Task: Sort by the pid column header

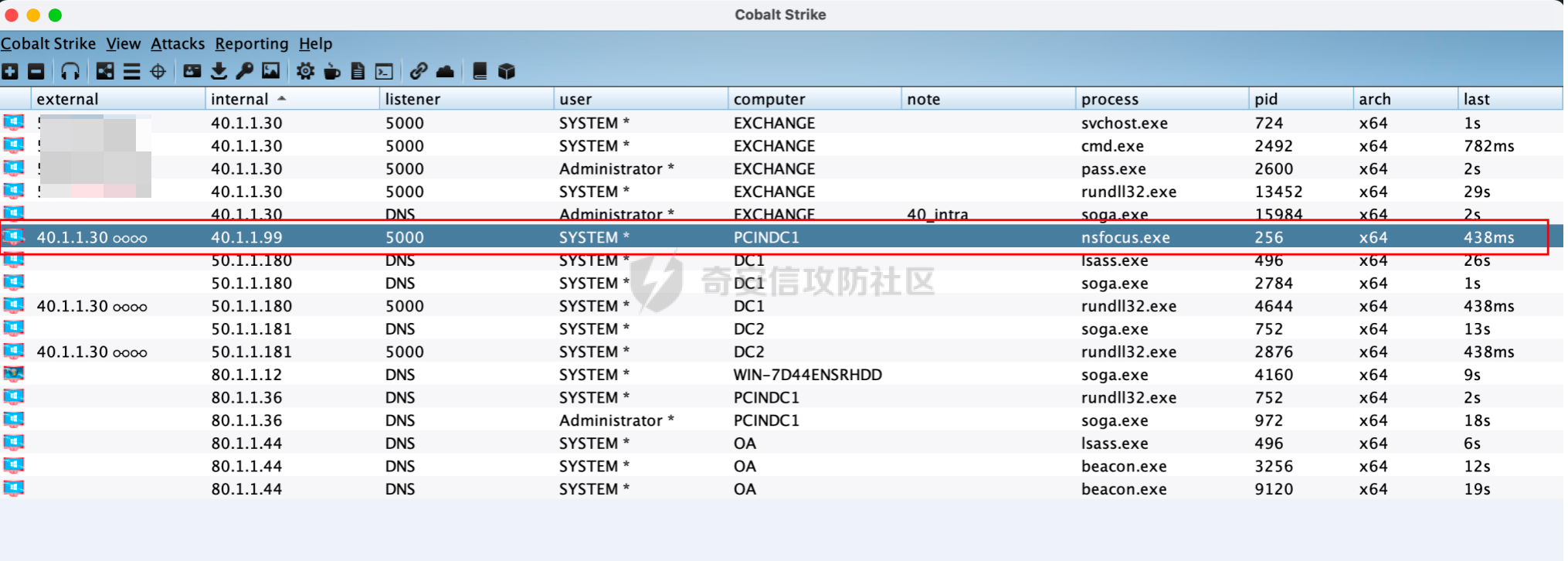Action: (1301, 99)
